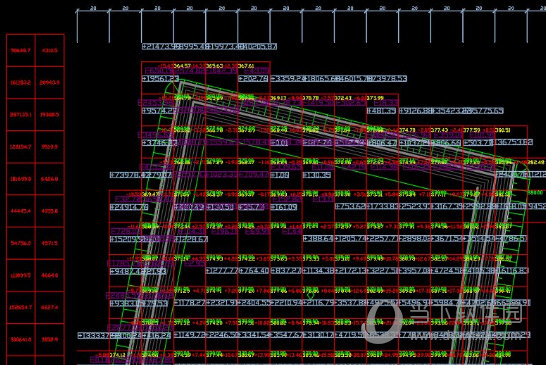The height and width of the screenshot is (365, 546).
Task: Choose the yellow elevation label 377.43
Action: click(x=439, y=130)
